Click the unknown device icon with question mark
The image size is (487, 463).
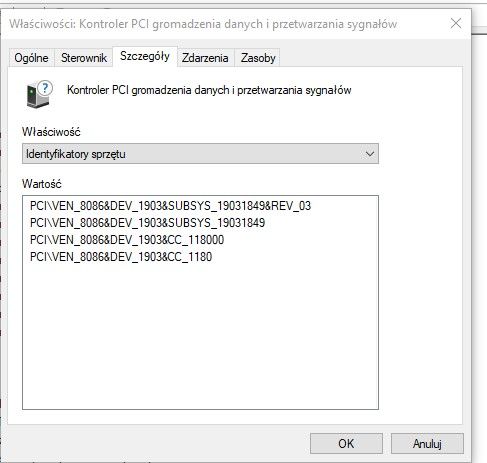point(39,94)
